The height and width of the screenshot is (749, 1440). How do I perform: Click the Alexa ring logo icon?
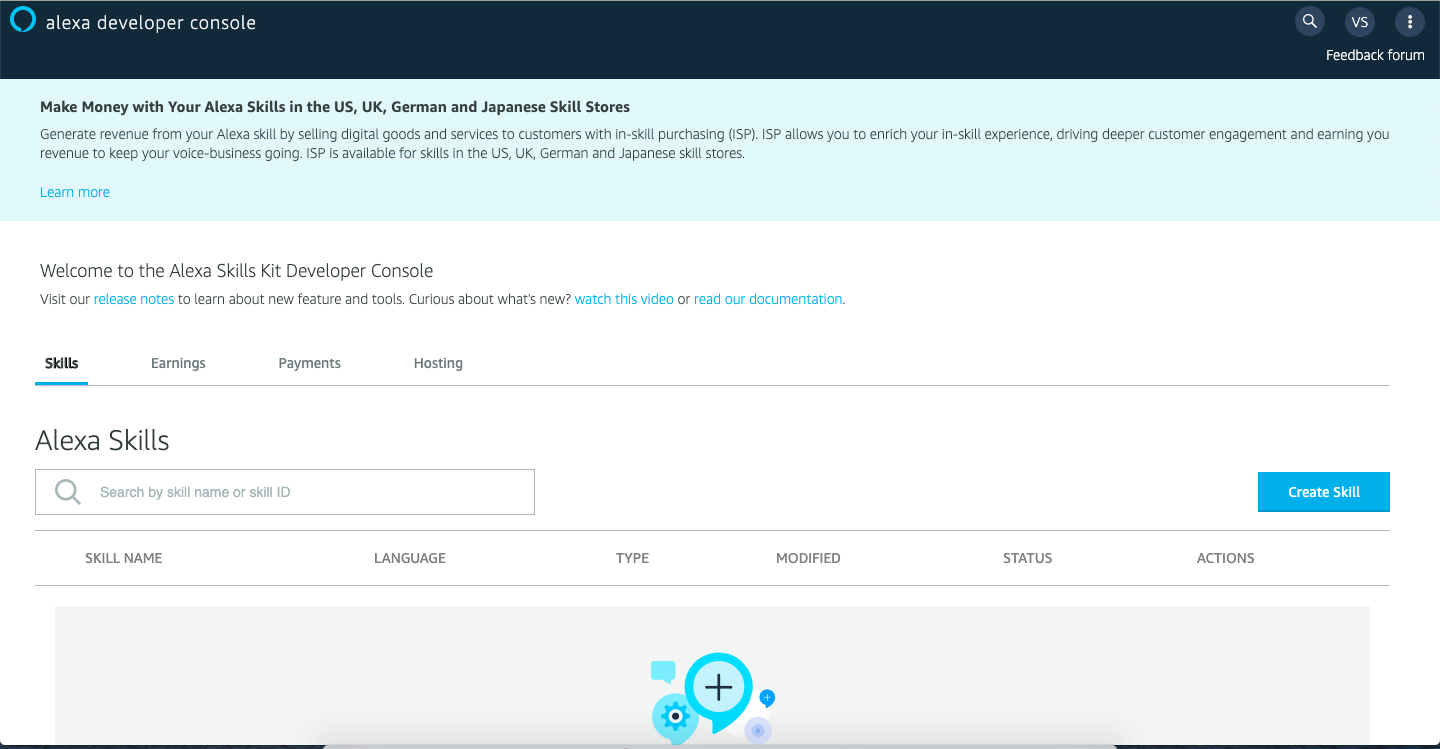(22, 21)
